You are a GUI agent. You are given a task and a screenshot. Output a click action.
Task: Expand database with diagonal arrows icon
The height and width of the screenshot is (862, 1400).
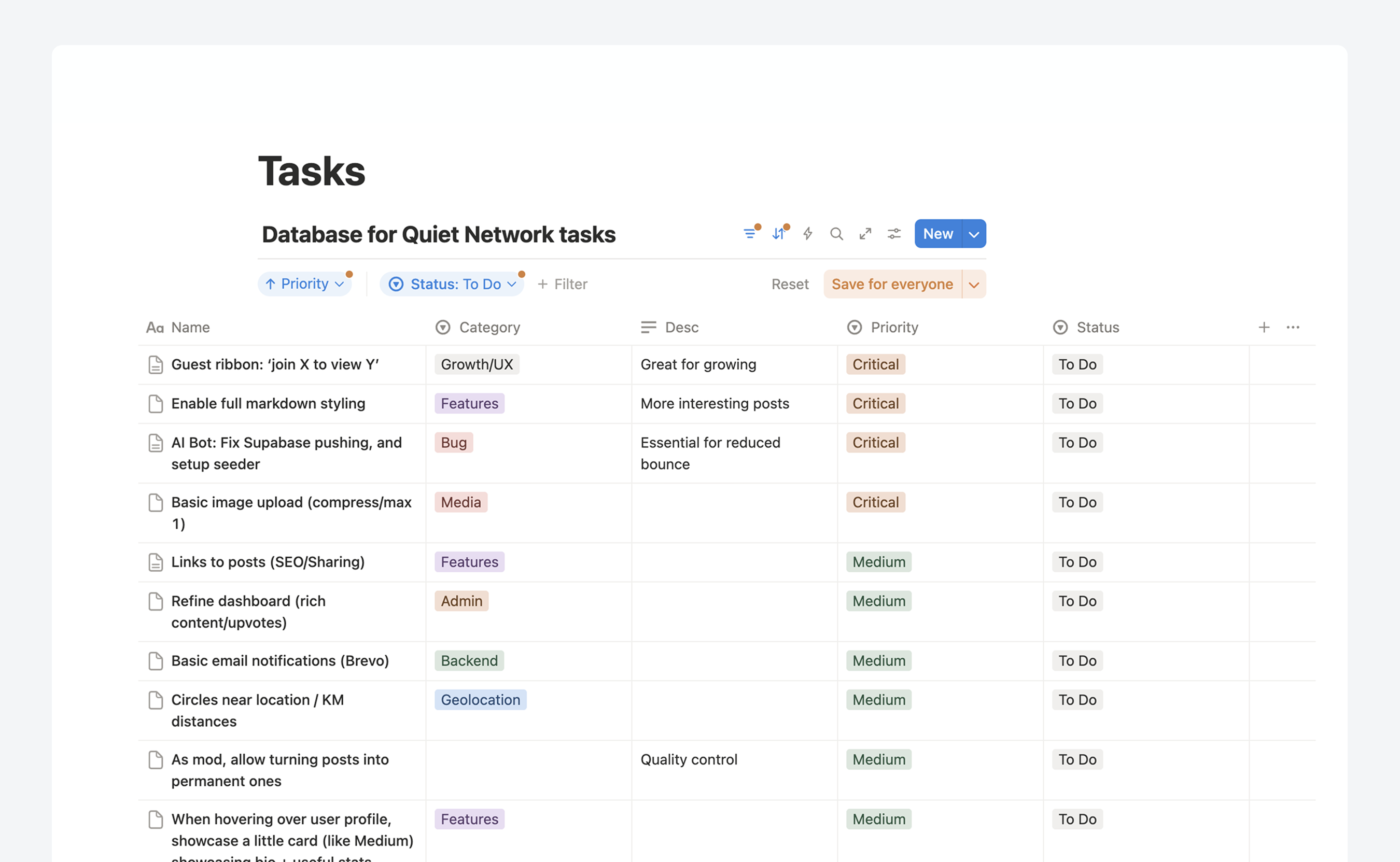[865, 234]
